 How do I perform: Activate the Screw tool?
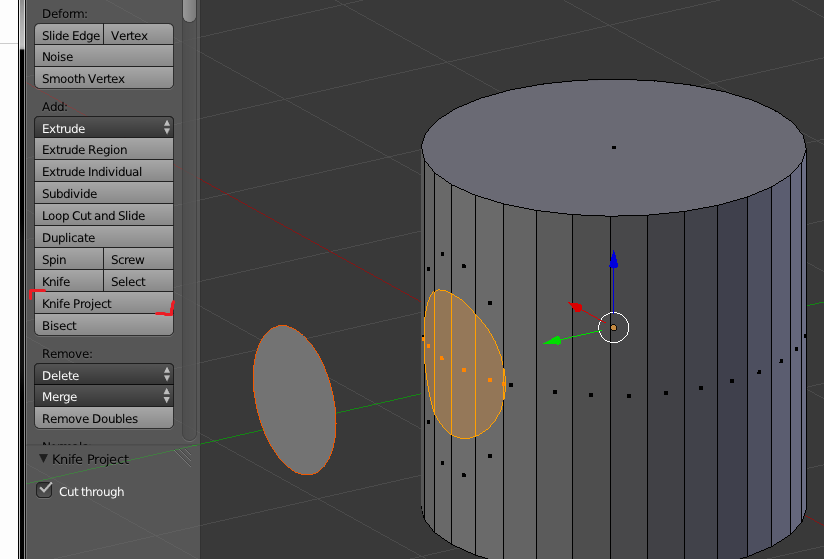coord(139,260)
